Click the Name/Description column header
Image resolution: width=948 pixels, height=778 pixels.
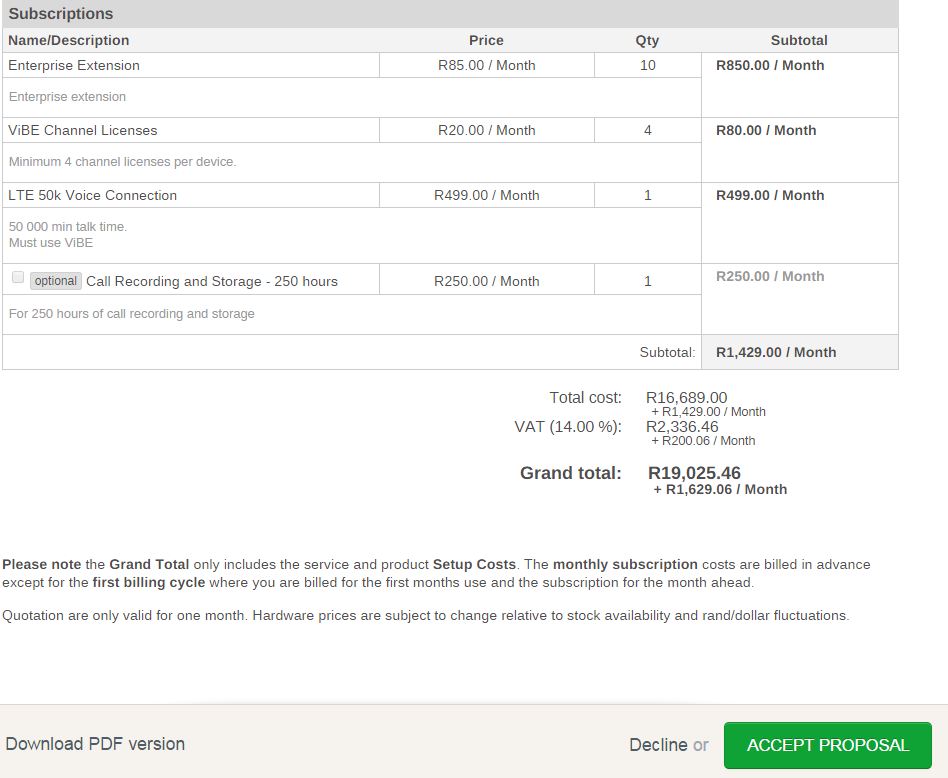69,40
